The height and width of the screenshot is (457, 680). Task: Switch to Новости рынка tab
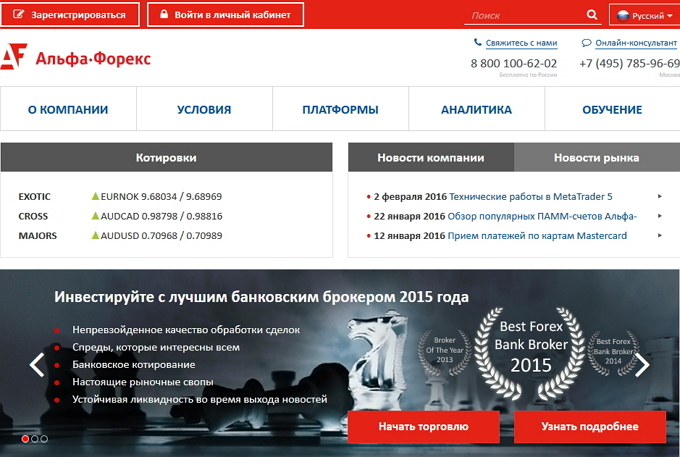click(597, 157)
